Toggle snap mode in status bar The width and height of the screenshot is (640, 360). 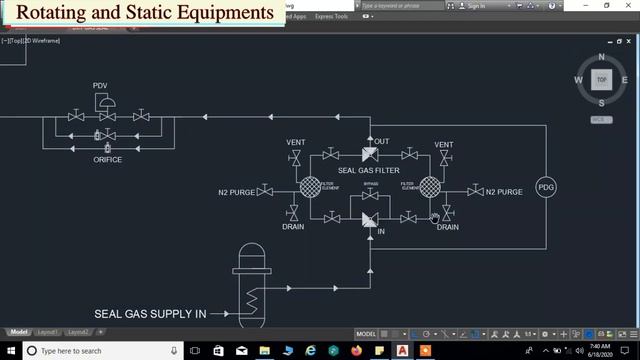point(395,334)
